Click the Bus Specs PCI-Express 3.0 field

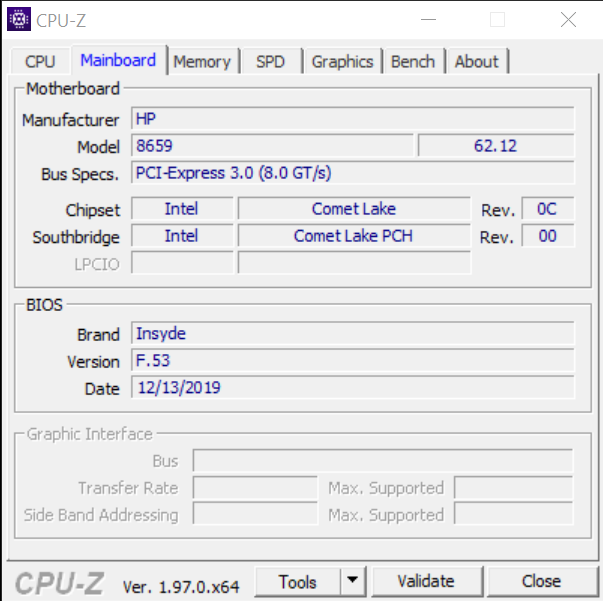[353, 173]
